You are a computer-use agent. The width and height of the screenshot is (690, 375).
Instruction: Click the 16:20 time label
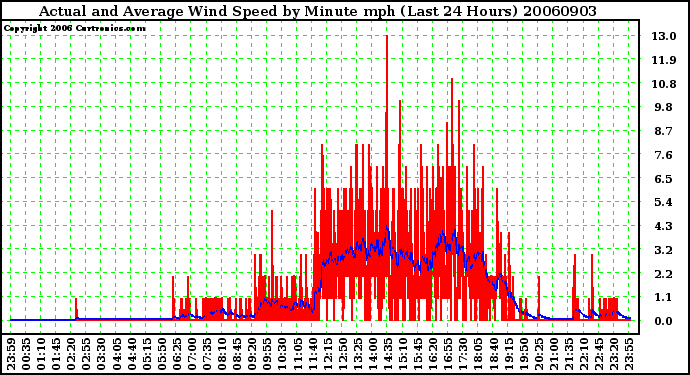pos(433,354)
